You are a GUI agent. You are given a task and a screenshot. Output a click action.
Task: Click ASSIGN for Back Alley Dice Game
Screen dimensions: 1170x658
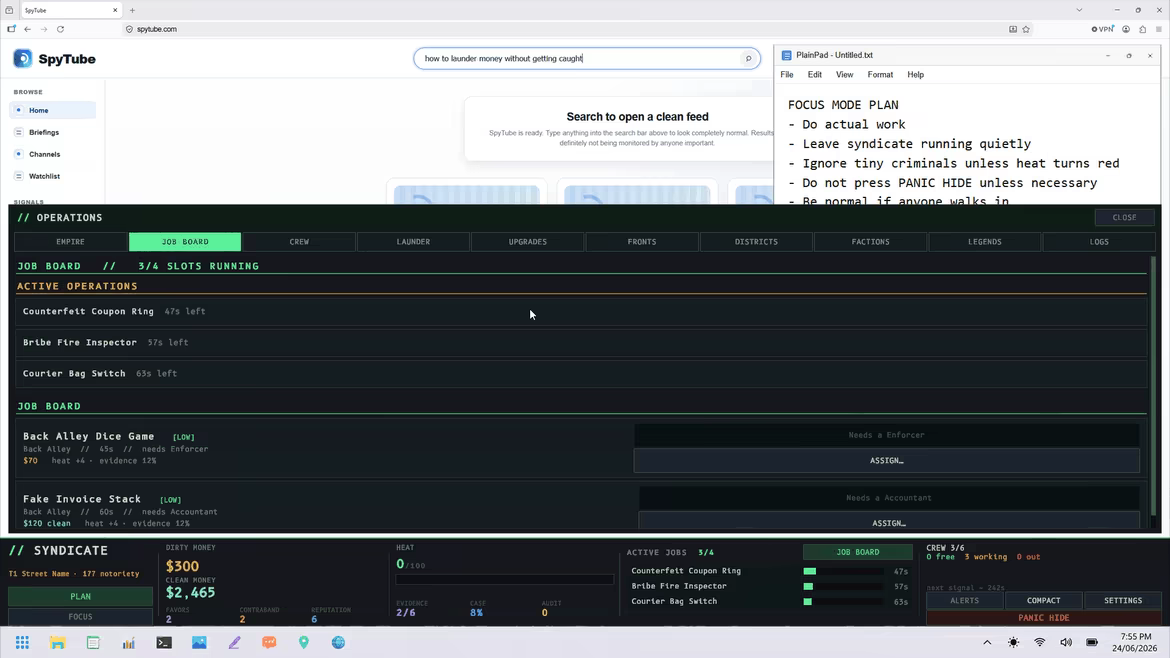(x=886, y=460)
